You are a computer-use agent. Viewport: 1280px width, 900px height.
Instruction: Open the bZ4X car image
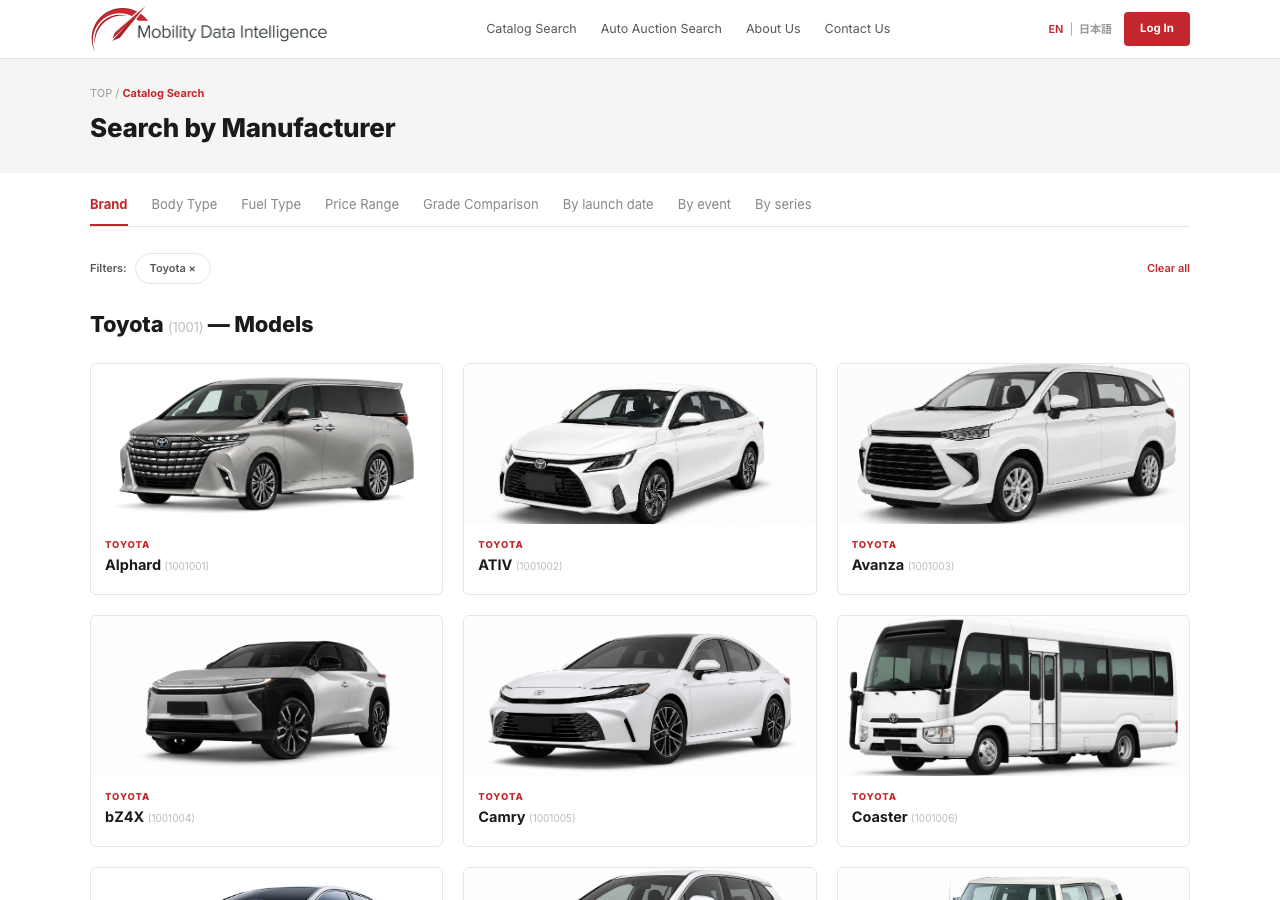click(267, 696)
